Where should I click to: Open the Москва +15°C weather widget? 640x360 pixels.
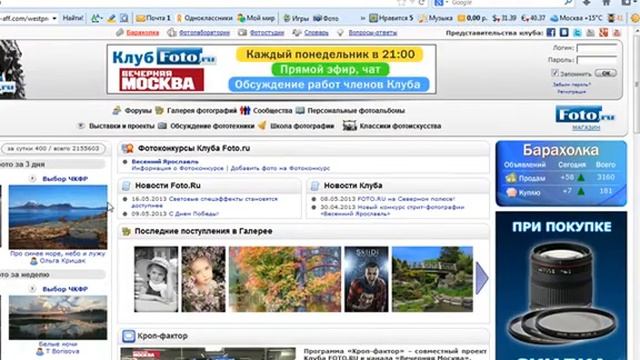[x=576, y=18]
